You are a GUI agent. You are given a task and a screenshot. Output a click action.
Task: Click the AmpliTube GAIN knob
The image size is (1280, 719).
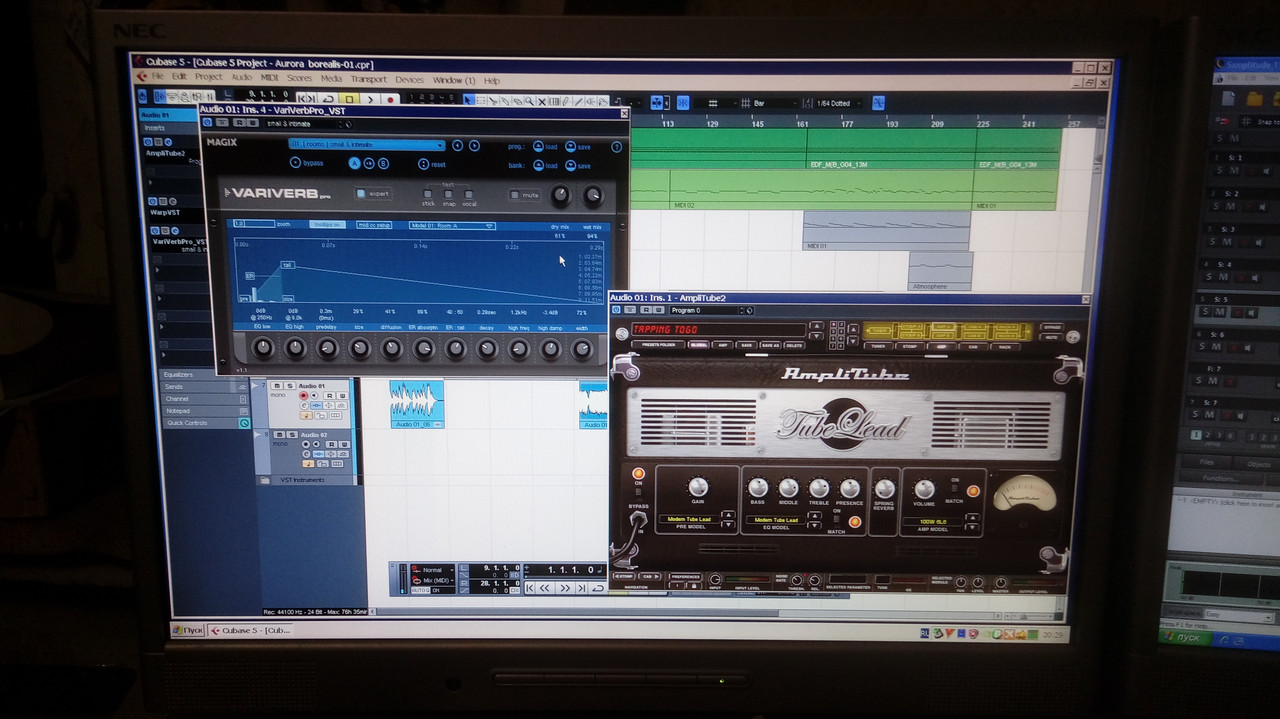point(698,487)
